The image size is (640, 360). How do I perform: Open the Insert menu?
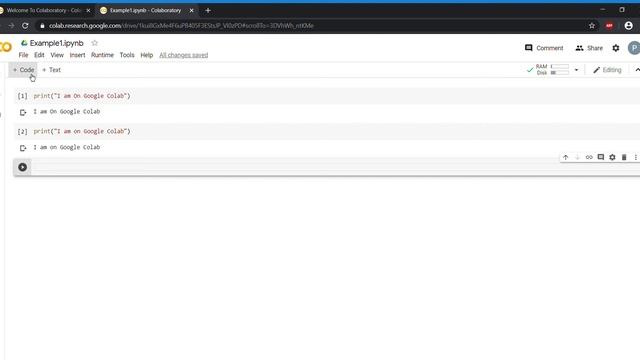77,55
